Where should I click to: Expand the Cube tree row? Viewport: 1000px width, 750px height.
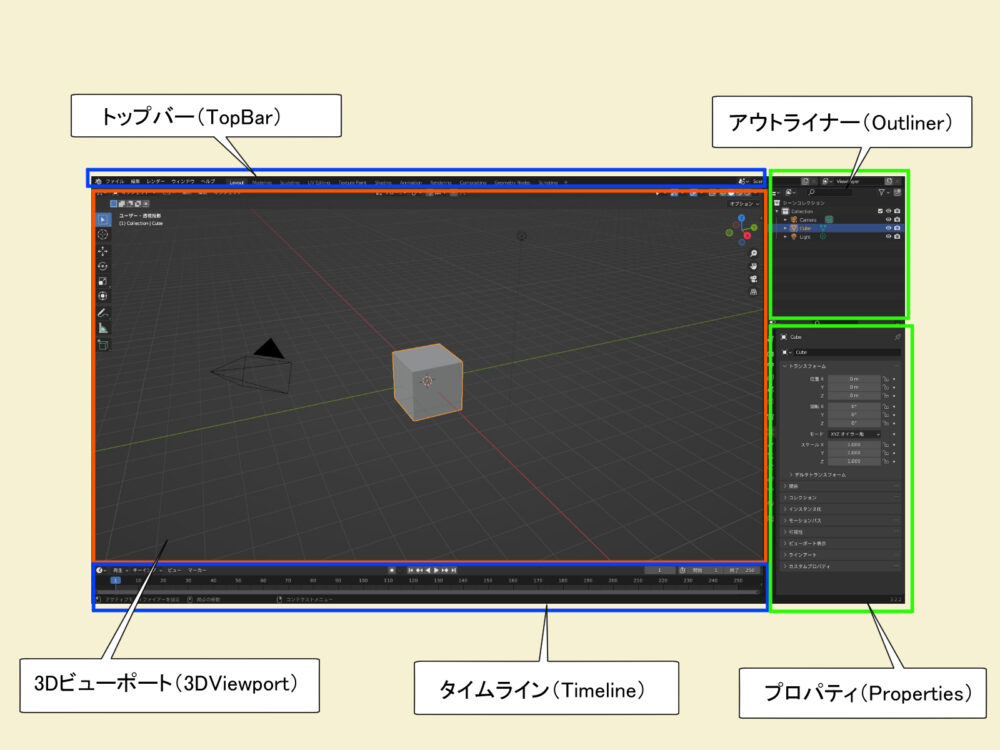pos(785,228)
